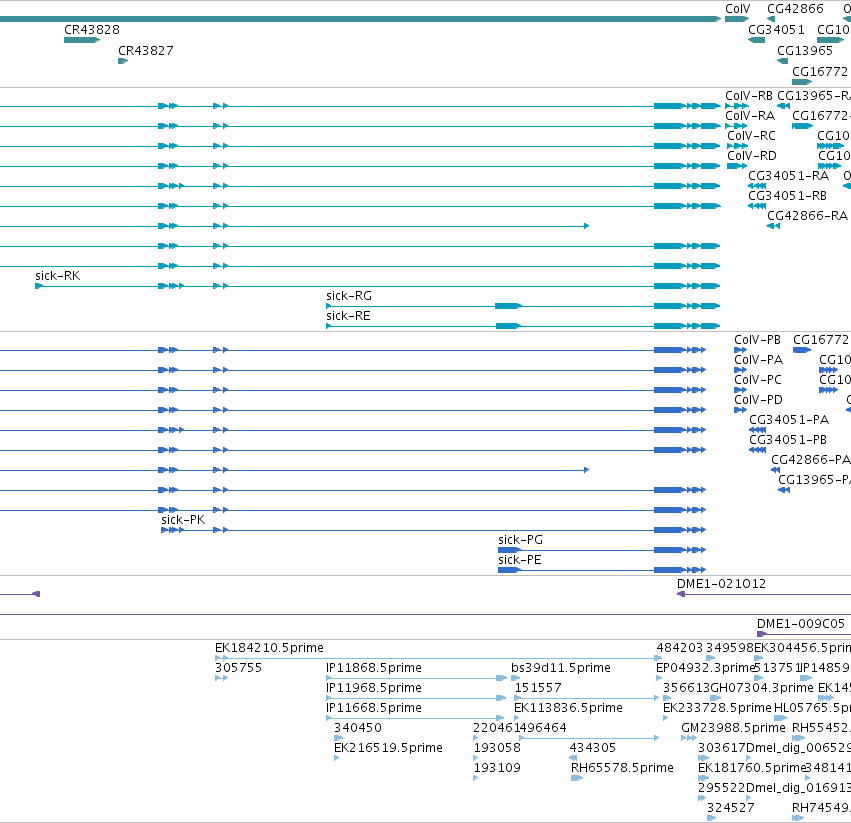This screenshot has height=823, width=851.
Task: Select the CG34051-RA transcript label
Action: coord(789,176)
